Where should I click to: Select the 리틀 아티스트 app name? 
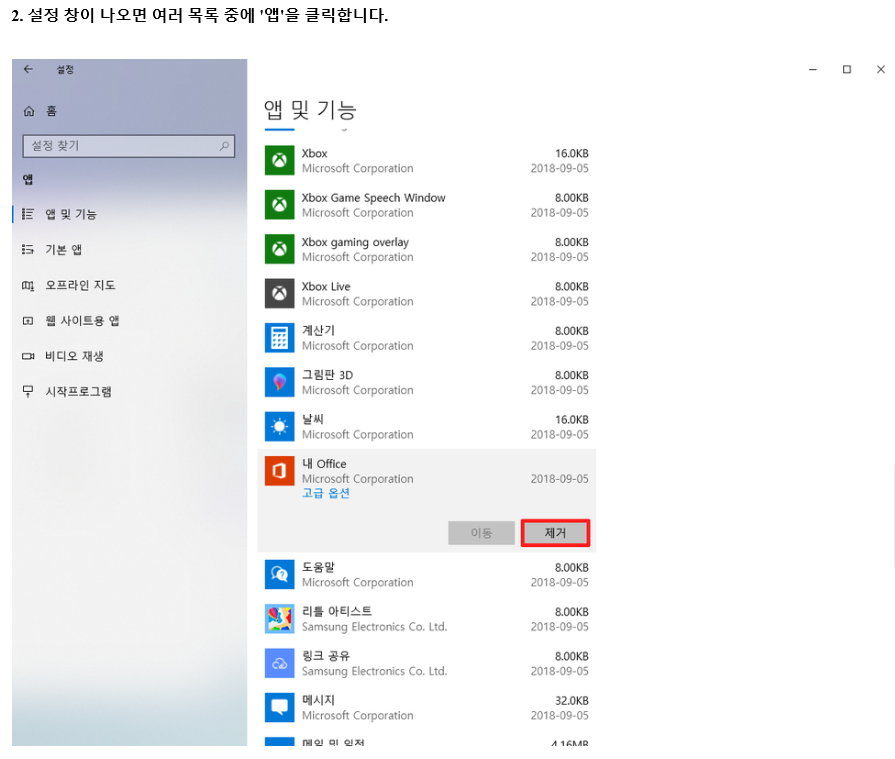coord(337,611)
